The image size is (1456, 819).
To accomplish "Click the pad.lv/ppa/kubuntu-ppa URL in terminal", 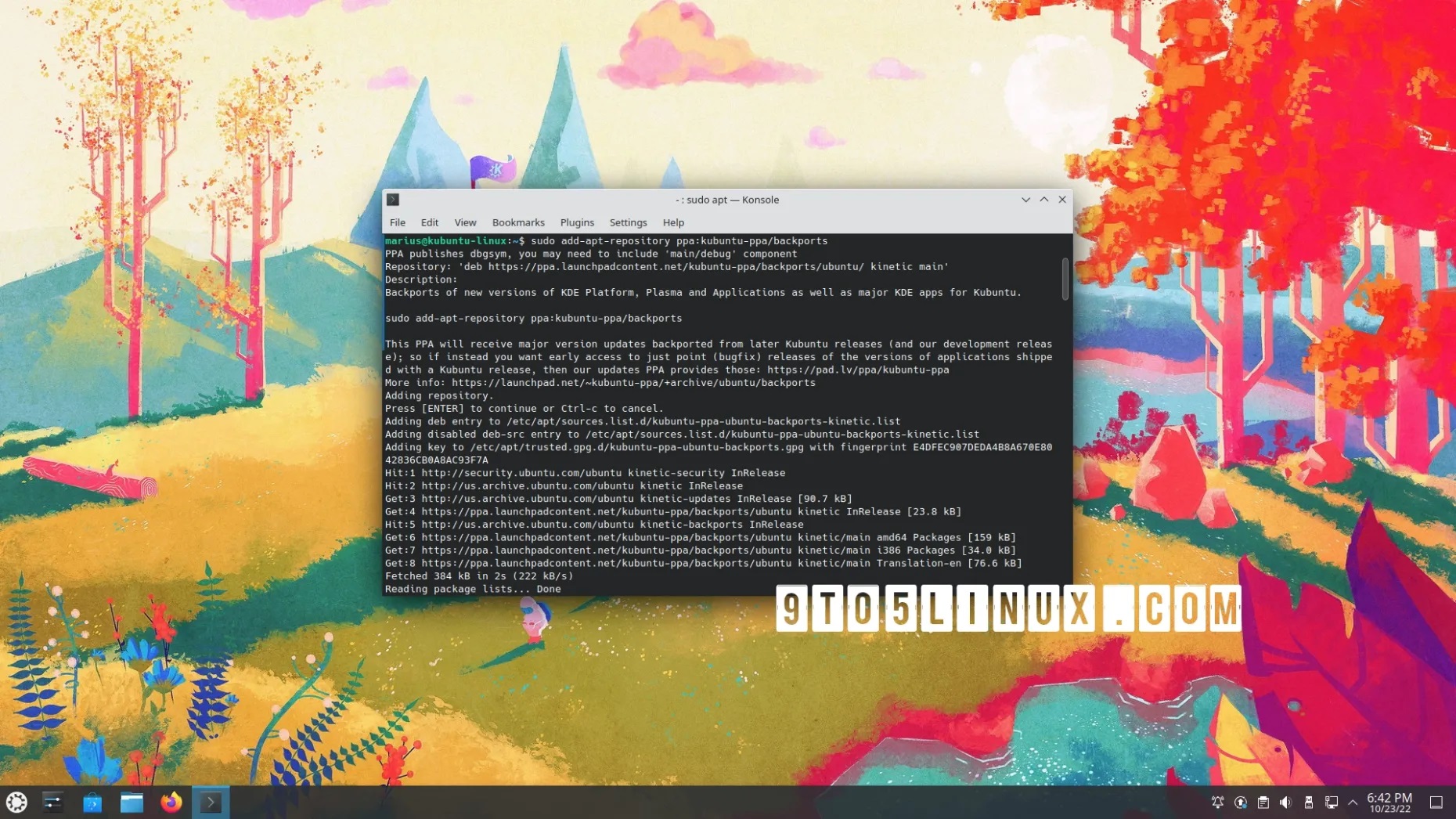I will click(x=858, y=370).
